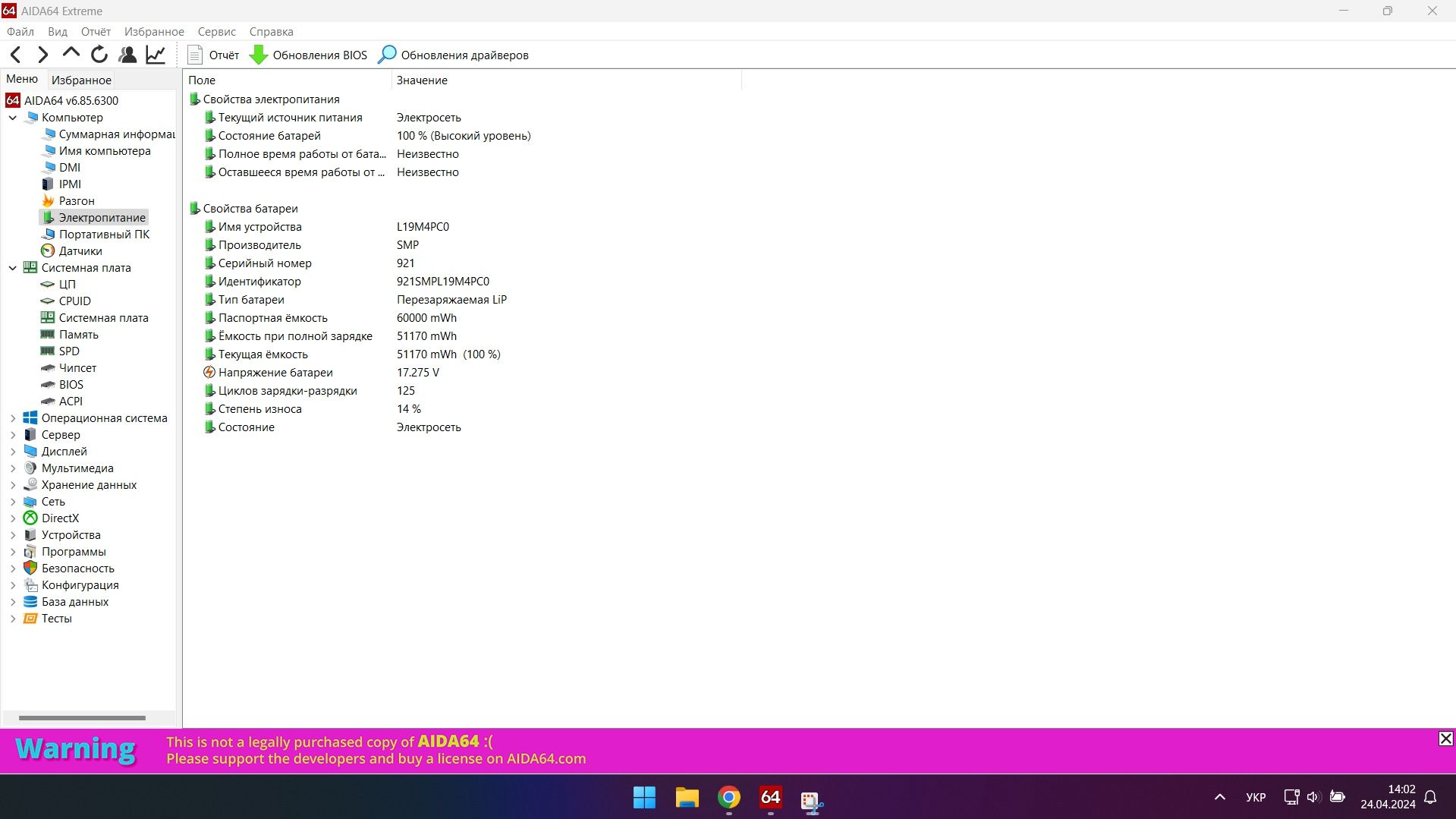Click the Разгон flame icon

coord(48,201)
